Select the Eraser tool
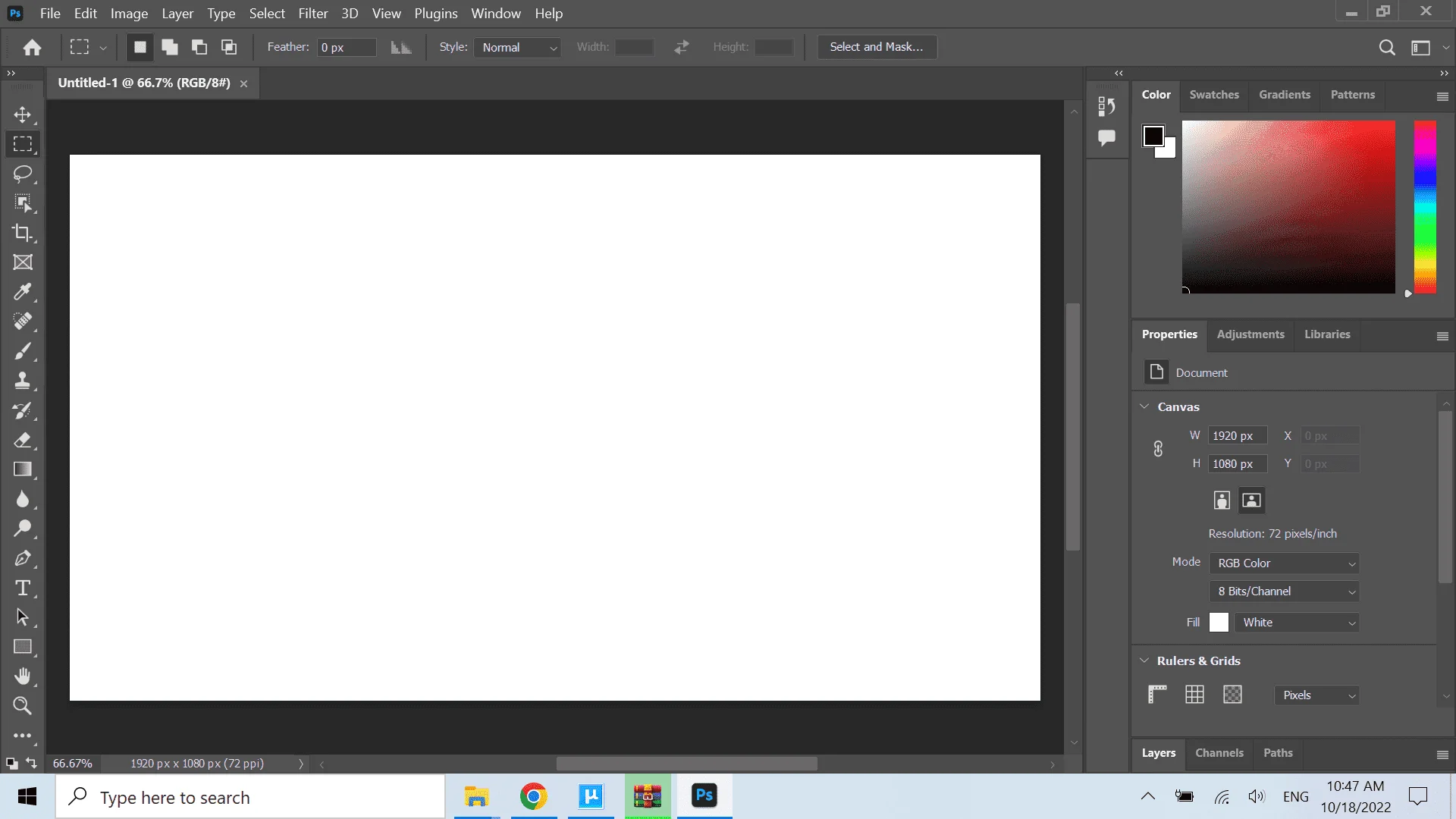The width and height of the screenshot is (1456, 819). coord(23,440)
